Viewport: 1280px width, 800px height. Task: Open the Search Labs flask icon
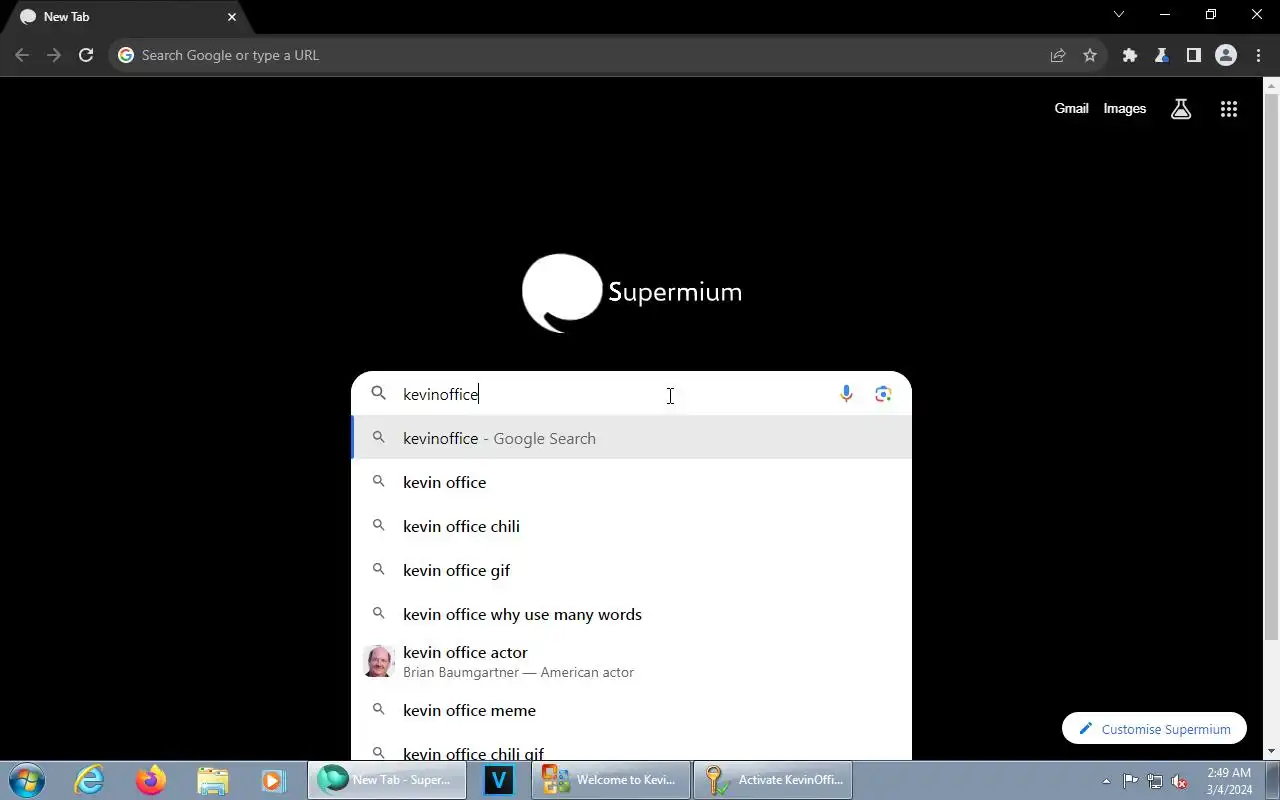click(1181, 109)
